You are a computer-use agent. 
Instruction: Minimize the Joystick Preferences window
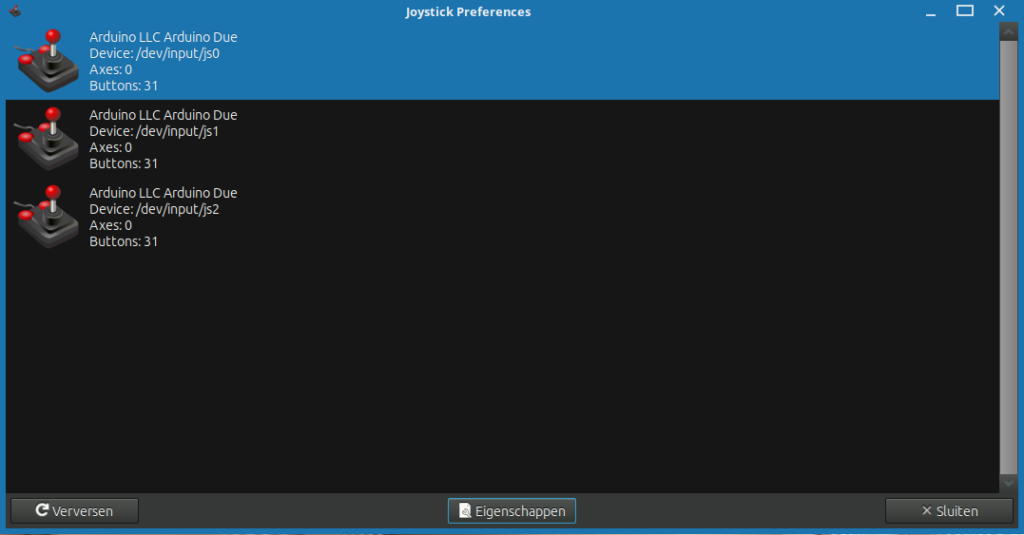[931, 12]
